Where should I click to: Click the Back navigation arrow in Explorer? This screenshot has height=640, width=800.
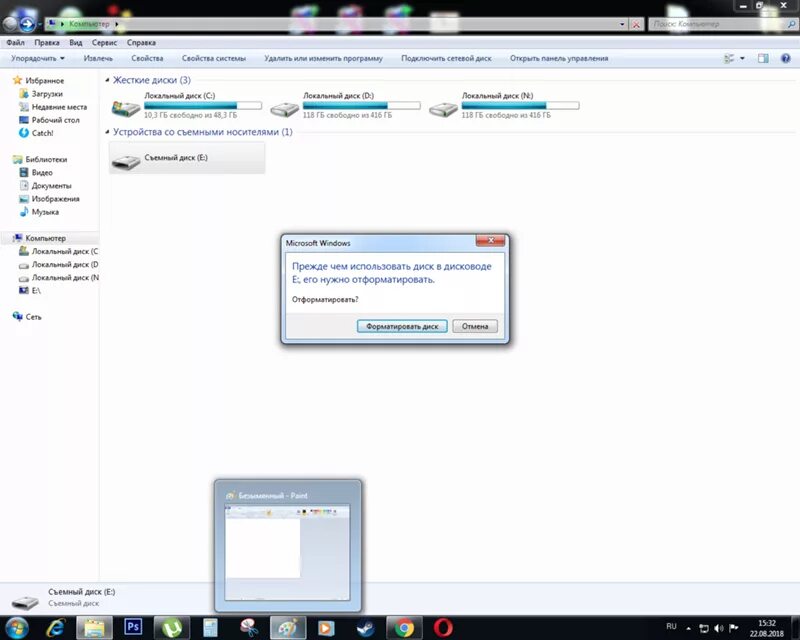10,24
